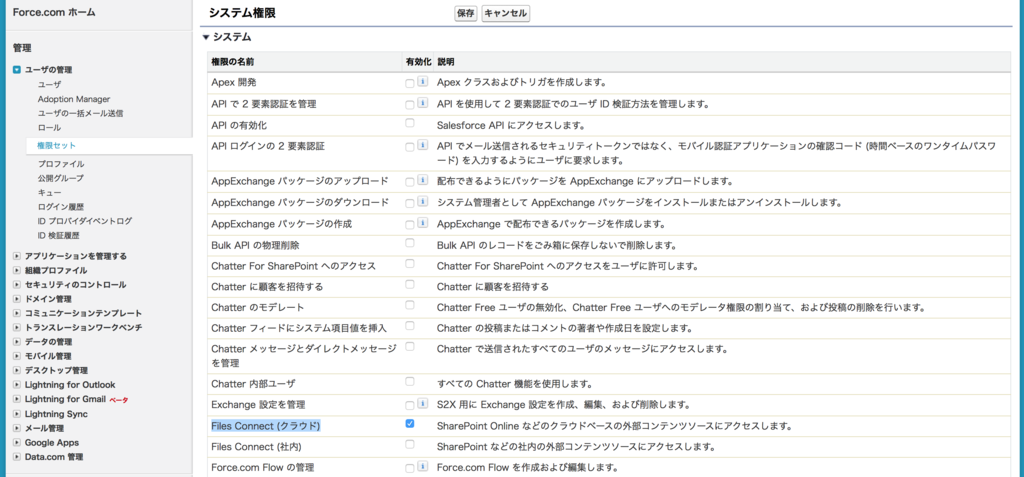Screen dimensions: 1024x477
Task: Check Chatter に顧客を招待する checkbox
Action: [409, 284]
